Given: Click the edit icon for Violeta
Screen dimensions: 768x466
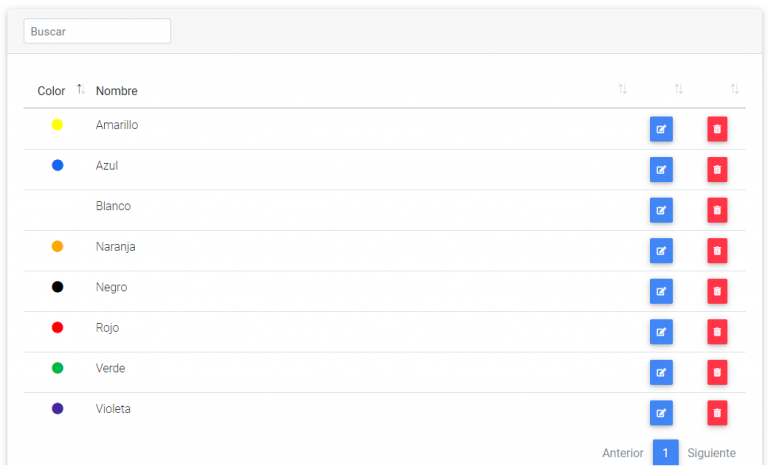Looking at the screenshot, I should point(661,413).
